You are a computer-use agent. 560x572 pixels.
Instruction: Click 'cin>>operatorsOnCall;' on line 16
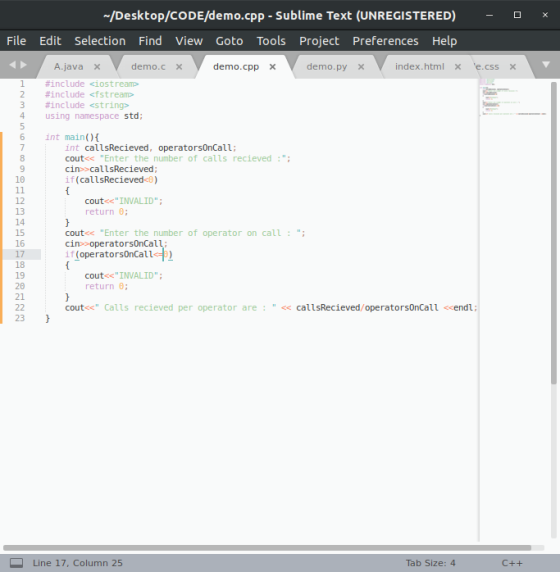point(116,243)
